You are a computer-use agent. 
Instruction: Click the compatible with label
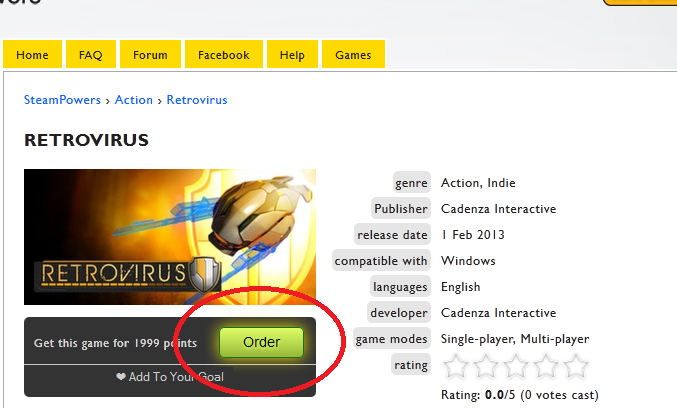[x=381, y=261]
